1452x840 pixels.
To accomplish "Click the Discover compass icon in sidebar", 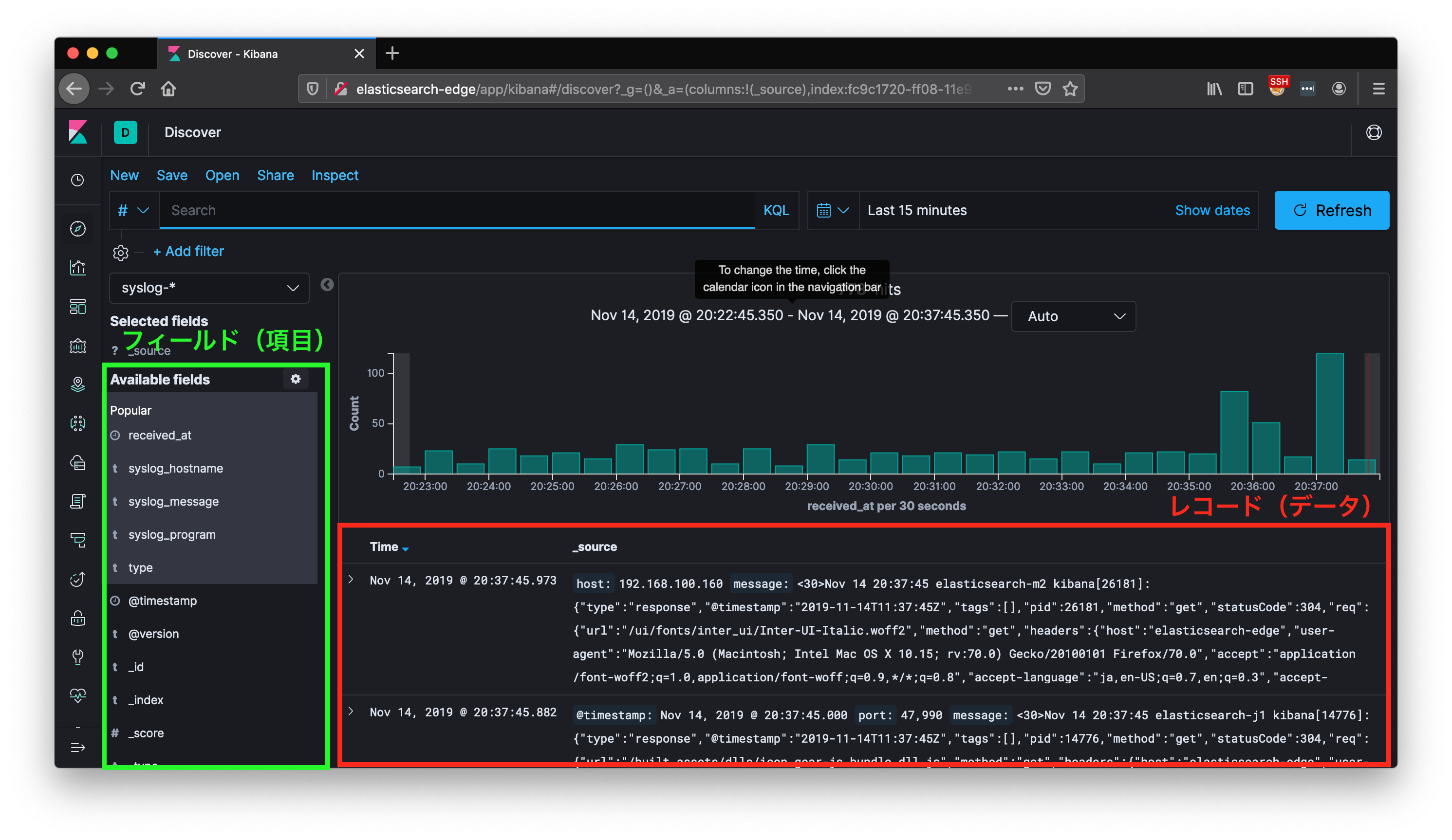I will coord(78,229).
